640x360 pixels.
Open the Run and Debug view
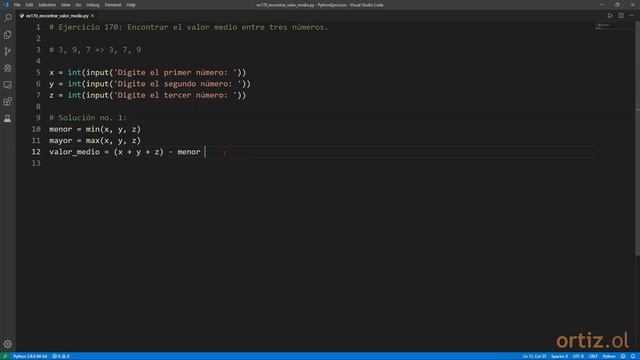tap(8, 68)
